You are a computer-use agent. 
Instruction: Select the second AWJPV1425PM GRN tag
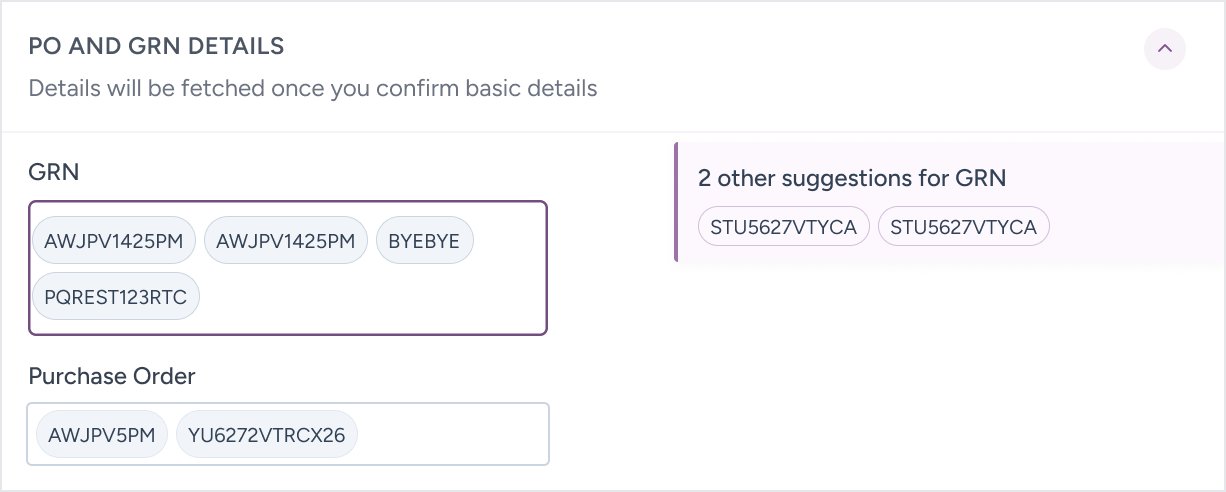coord(286,242)
